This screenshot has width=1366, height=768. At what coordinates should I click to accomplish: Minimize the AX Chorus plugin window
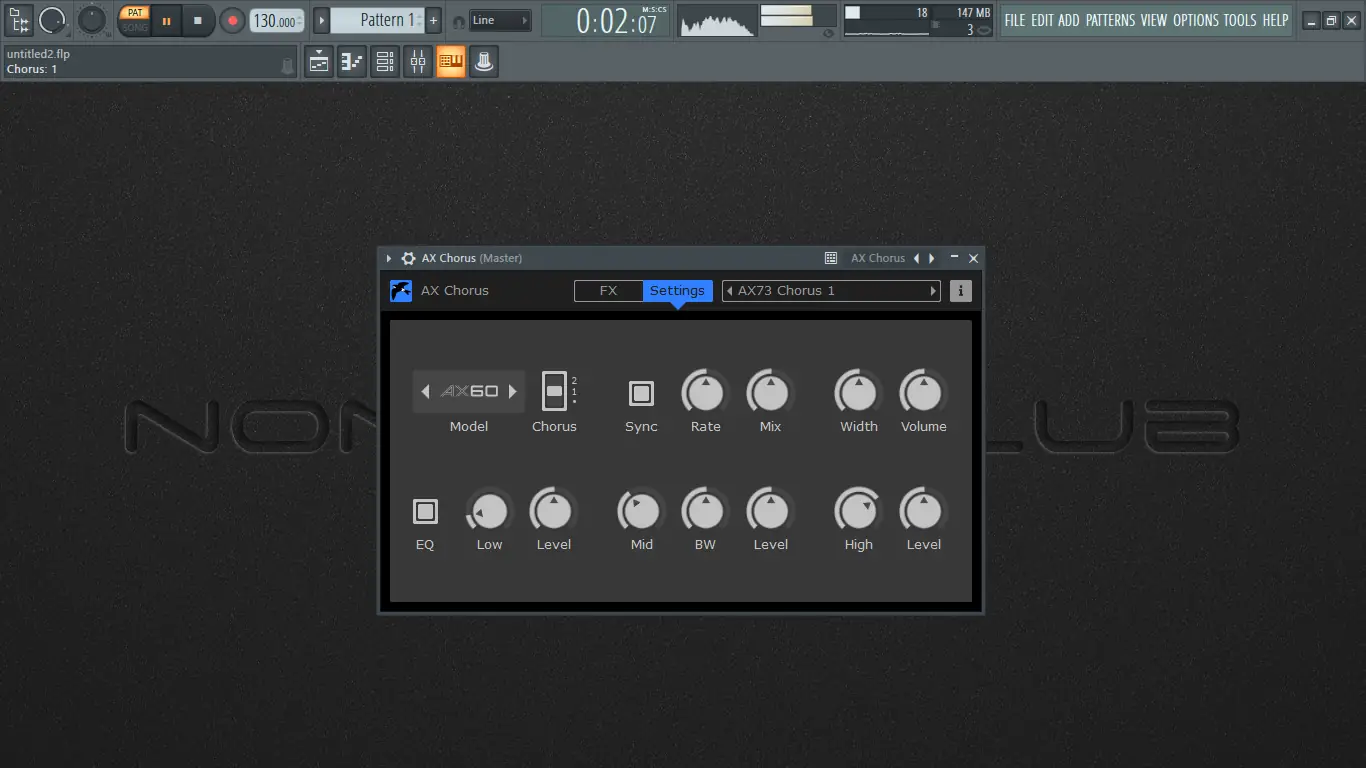tap(954, 258)
